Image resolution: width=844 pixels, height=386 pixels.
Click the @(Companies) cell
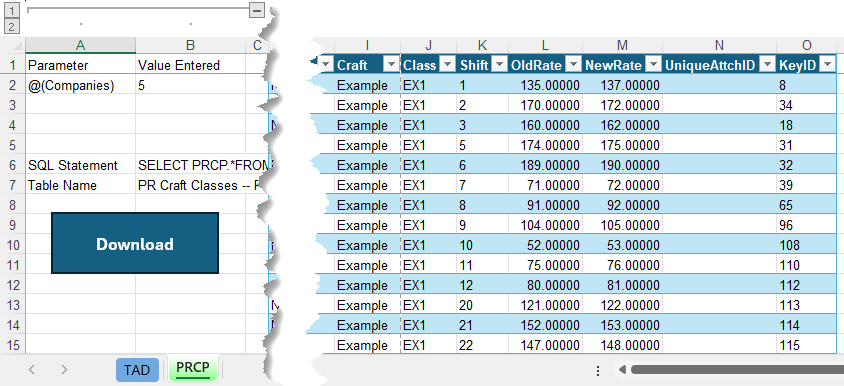pyautogui.click(x=80, y=85)
